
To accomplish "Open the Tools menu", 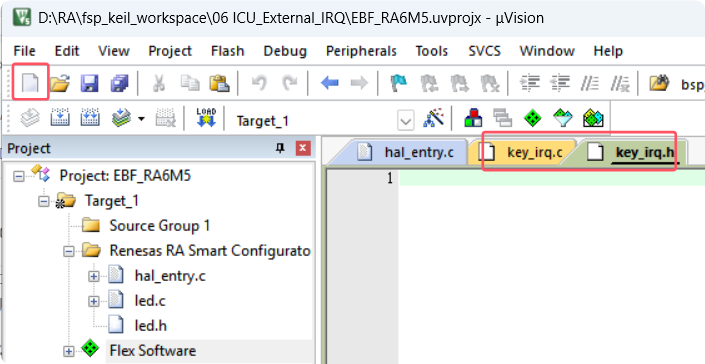I will click(x=432, y=51).
